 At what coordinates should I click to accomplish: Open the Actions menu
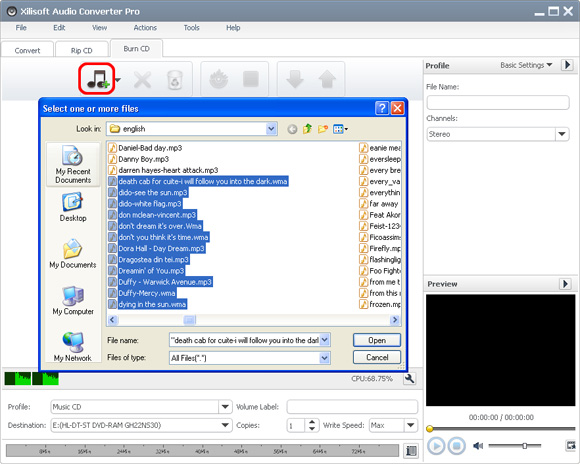pyautogui.click(x=145, y=28)
